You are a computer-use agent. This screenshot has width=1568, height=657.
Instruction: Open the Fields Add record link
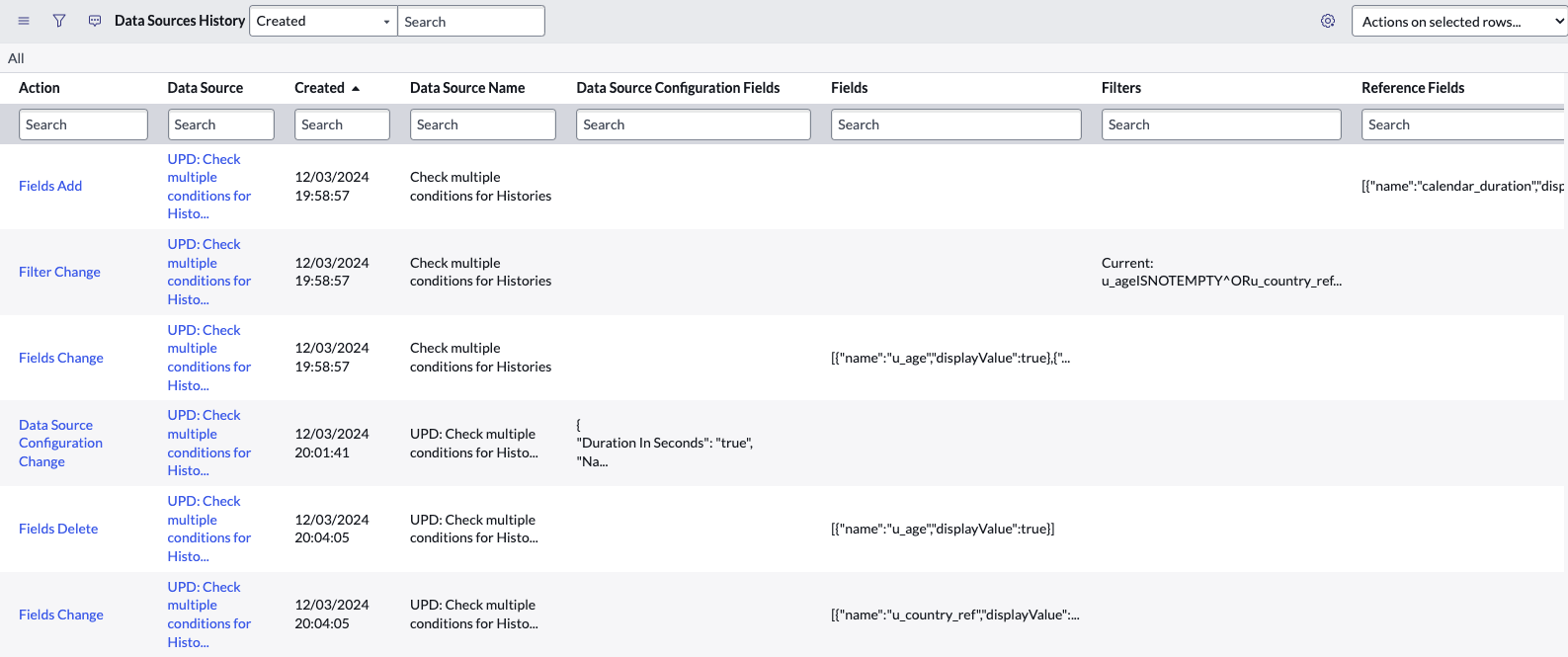(50, 186)
